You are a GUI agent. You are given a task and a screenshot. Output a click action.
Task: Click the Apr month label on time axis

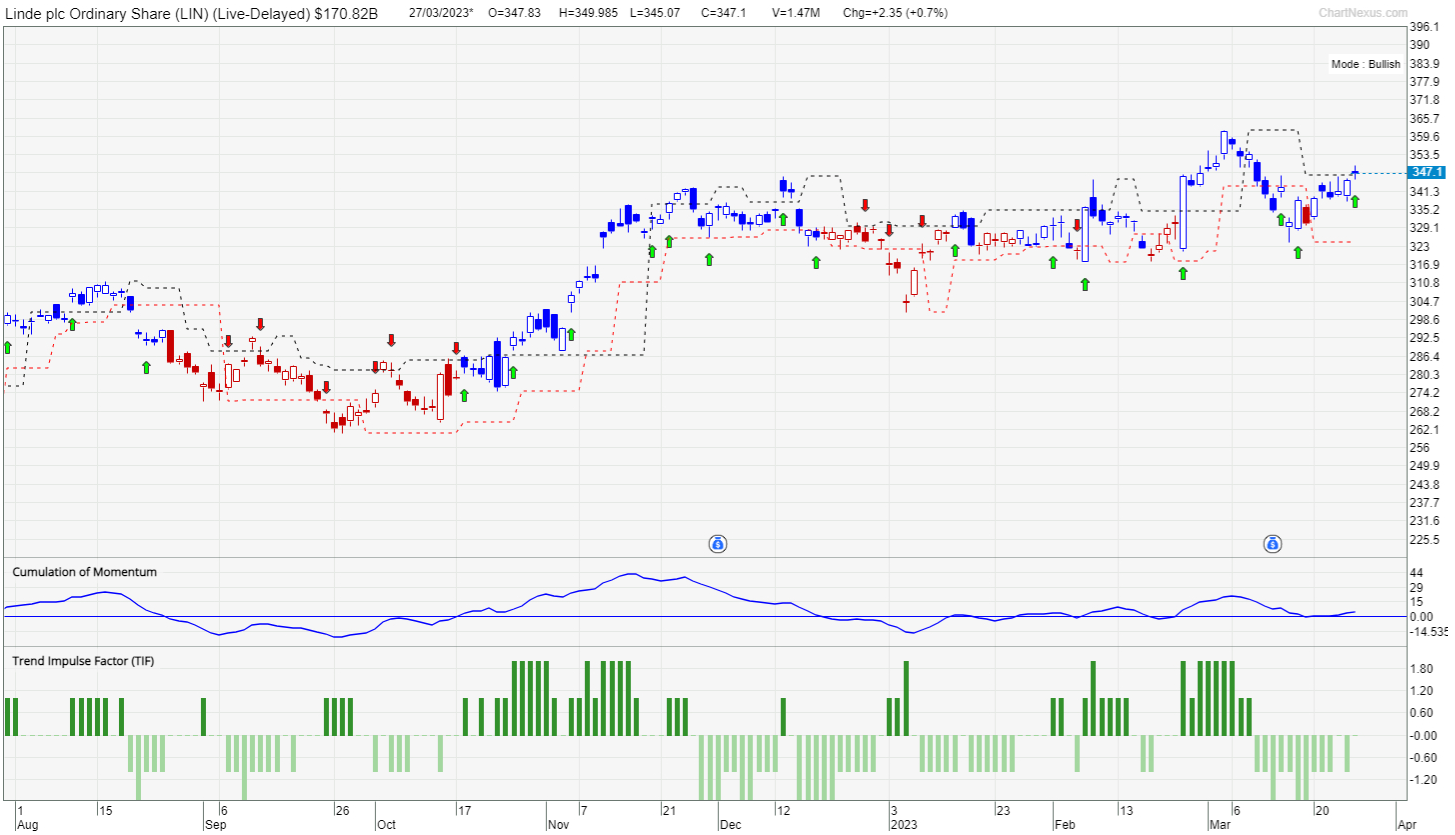(1407, 826)
